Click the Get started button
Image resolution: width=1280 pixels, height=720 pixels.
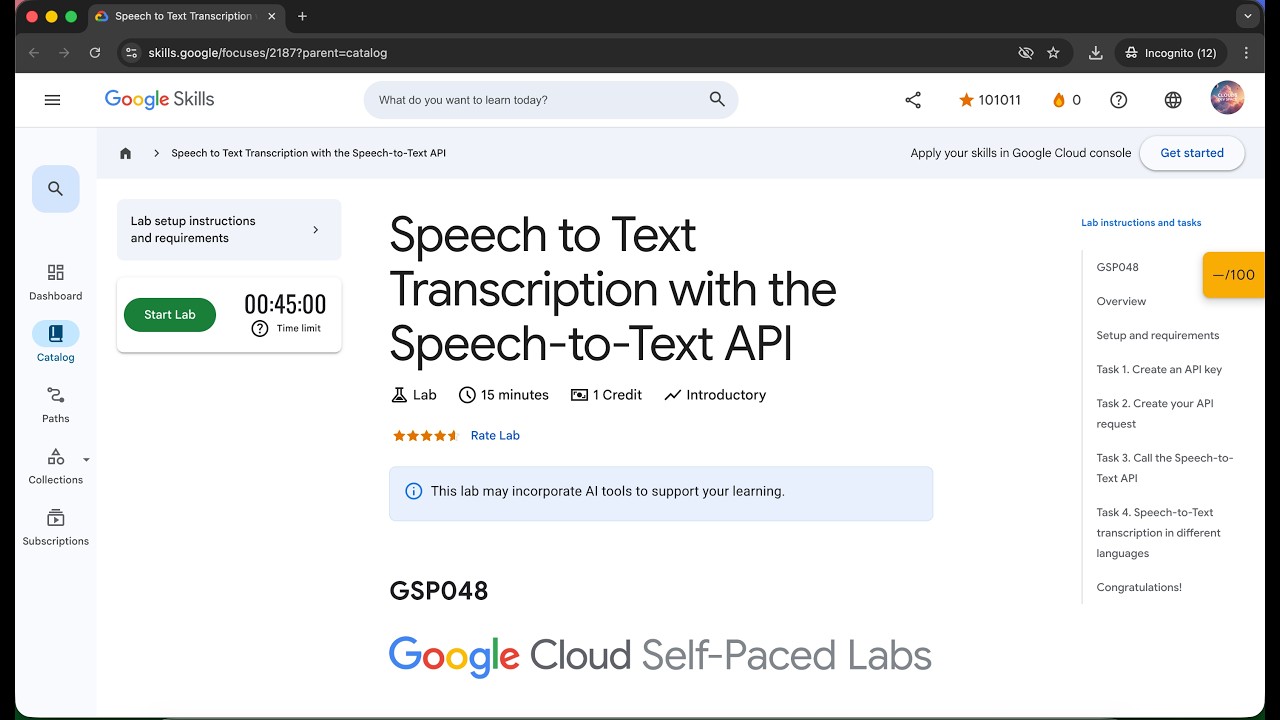[1192, 153]
